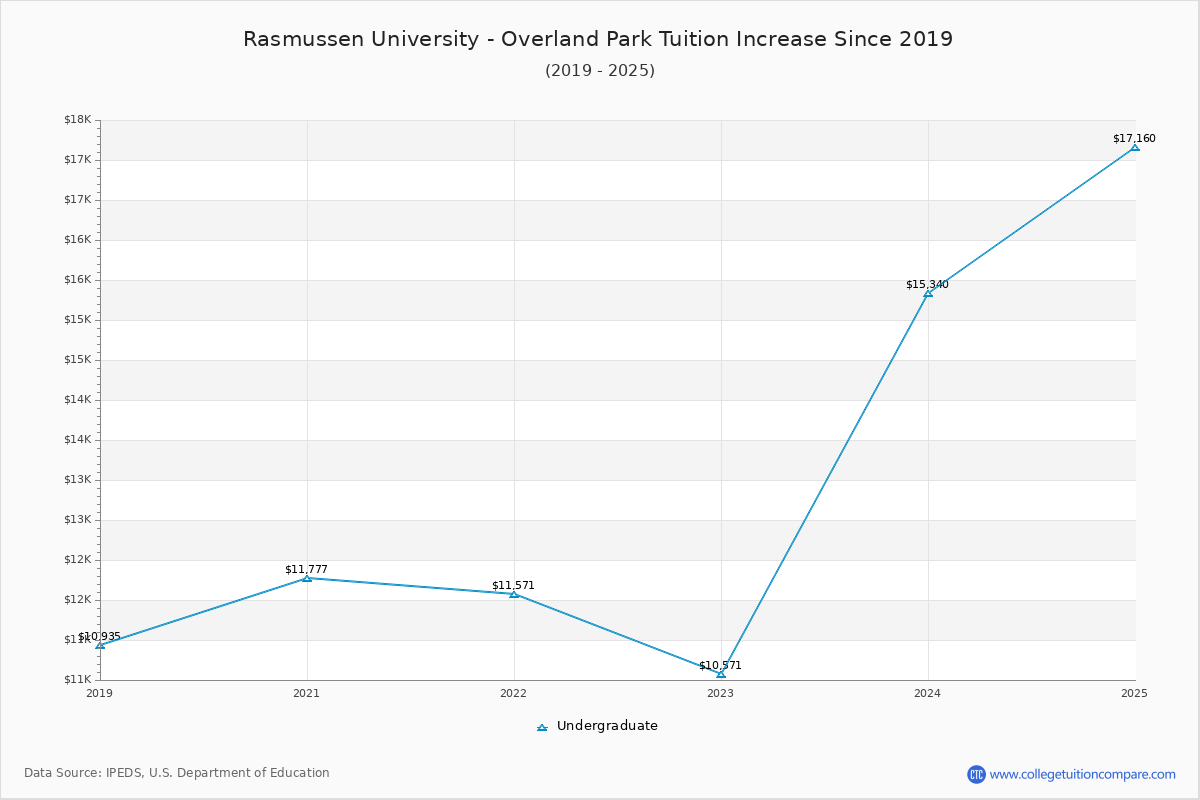Click the $18K y-axis label
1200x800 pixels.
point(78,120)
